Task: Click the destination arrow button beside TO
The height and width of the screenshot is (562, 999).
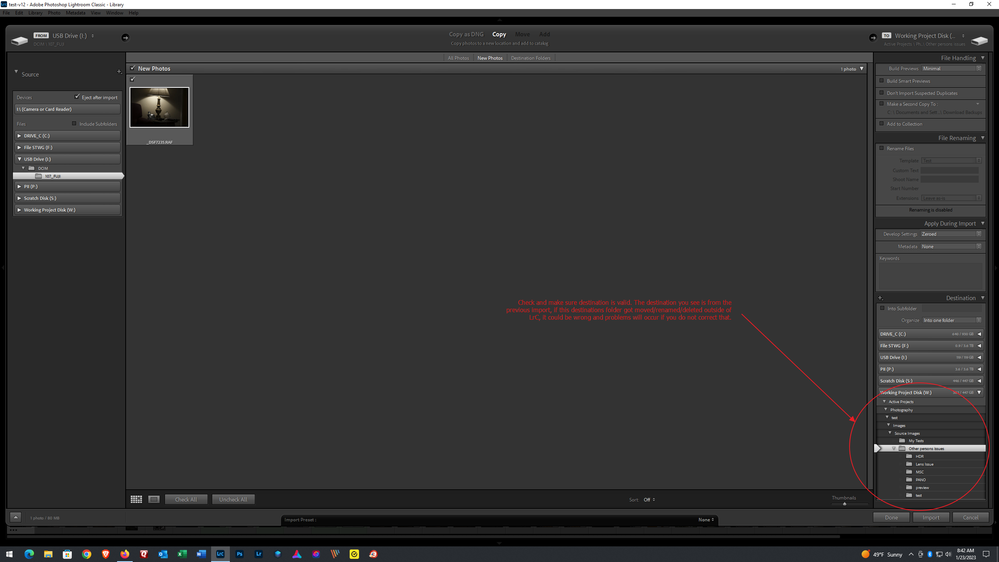Action: click(x=873, y=38)
